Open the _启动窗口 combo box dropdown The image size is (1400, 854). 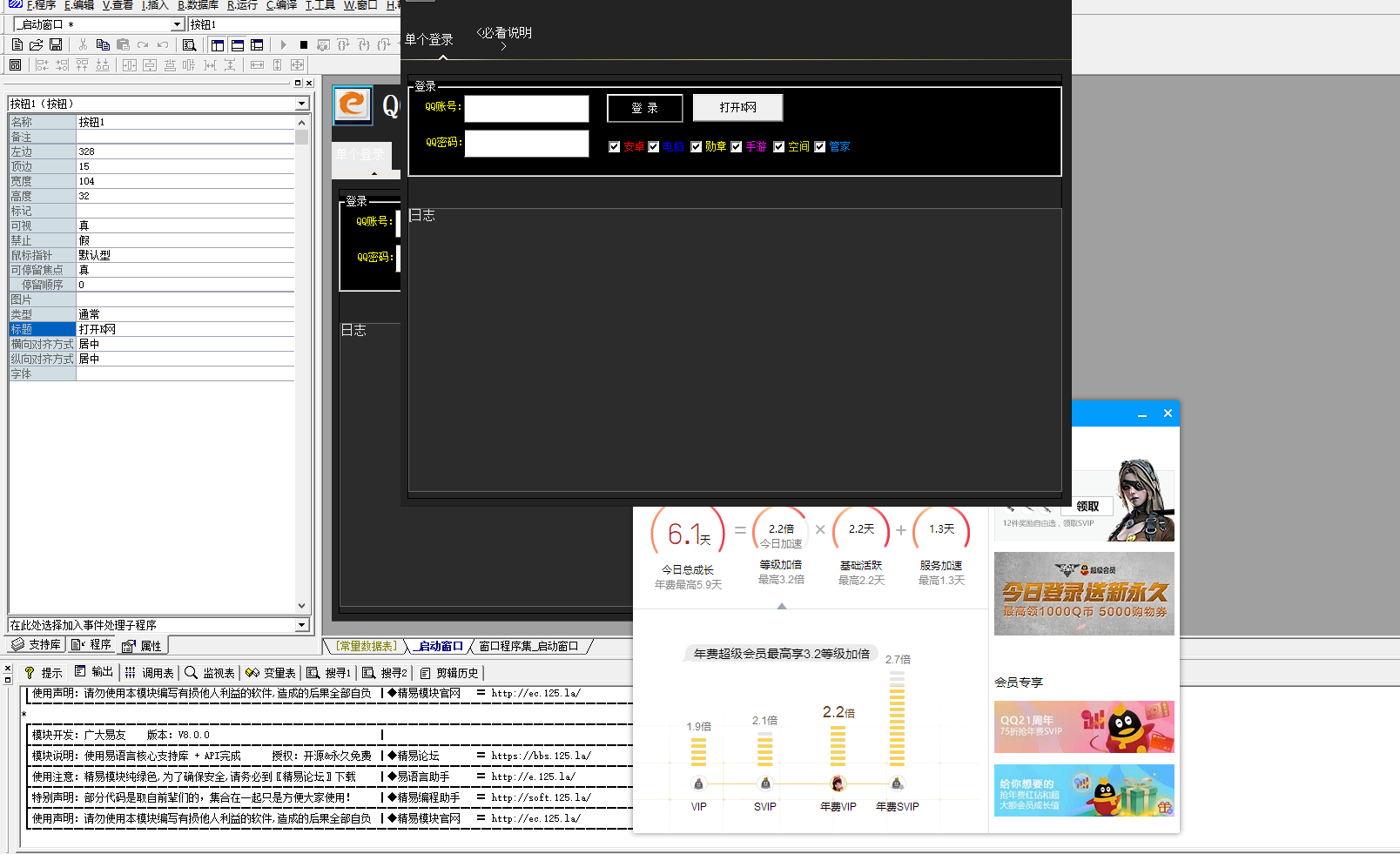pyautogui.click(x=177, y=24)
